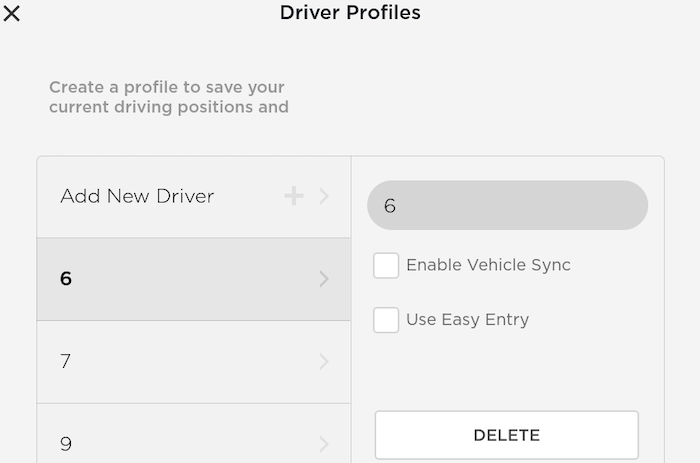Click the 'current driving positions and' line
Viewport: 700px width, 463px height.
click(169, 107)
